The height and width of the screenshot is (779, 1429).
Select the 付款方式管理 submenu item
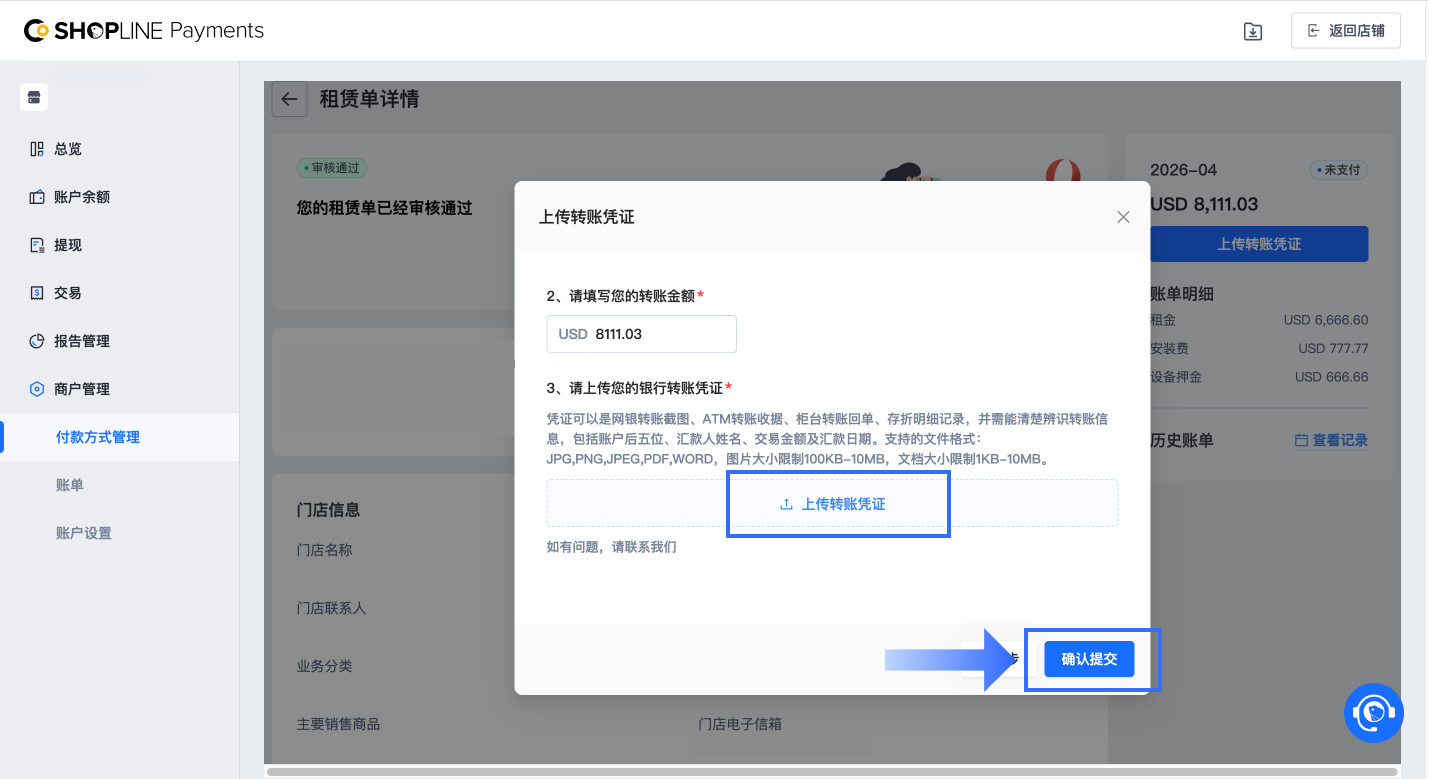98,437
